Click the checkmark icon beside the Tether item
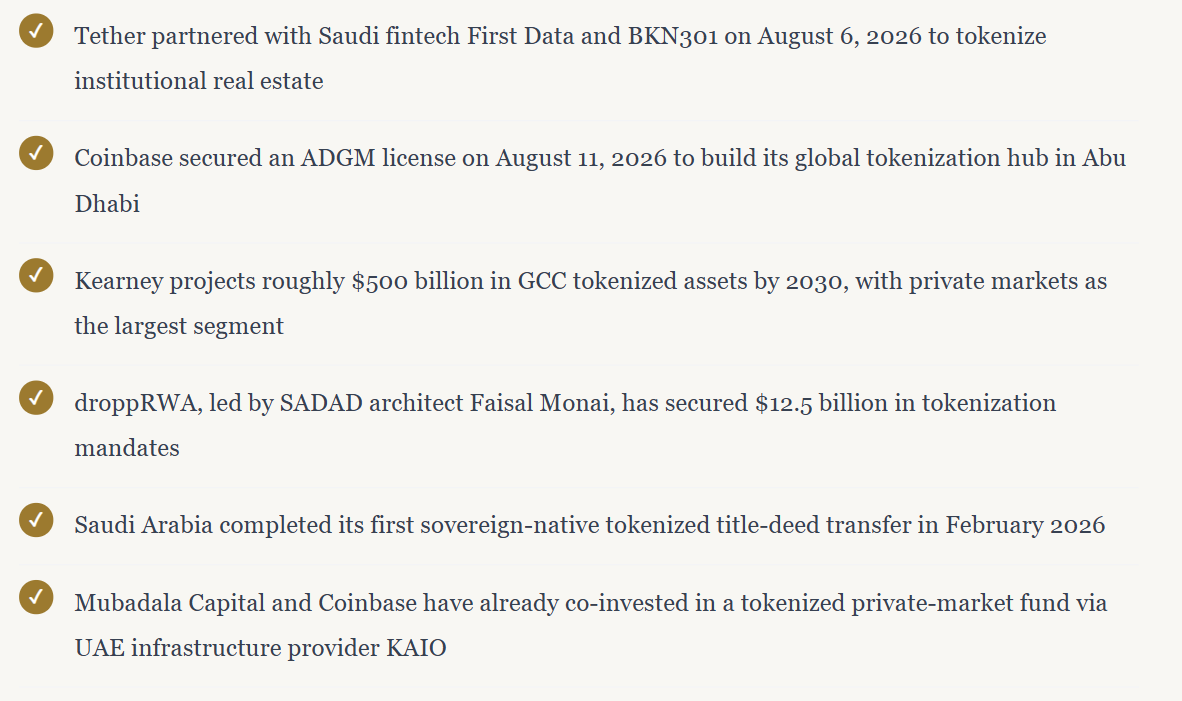 36,31
